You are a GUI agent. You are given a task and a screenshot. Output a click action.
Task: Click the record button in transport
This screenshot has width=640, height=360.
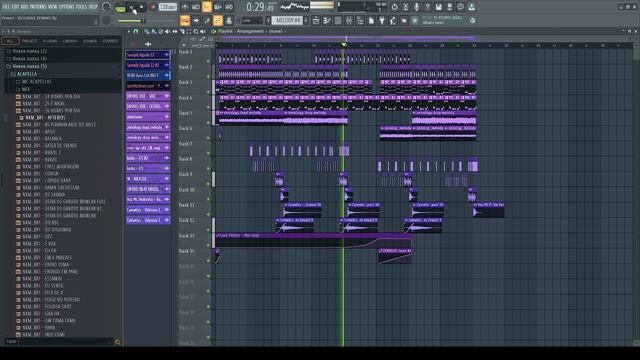click(153, 7)
